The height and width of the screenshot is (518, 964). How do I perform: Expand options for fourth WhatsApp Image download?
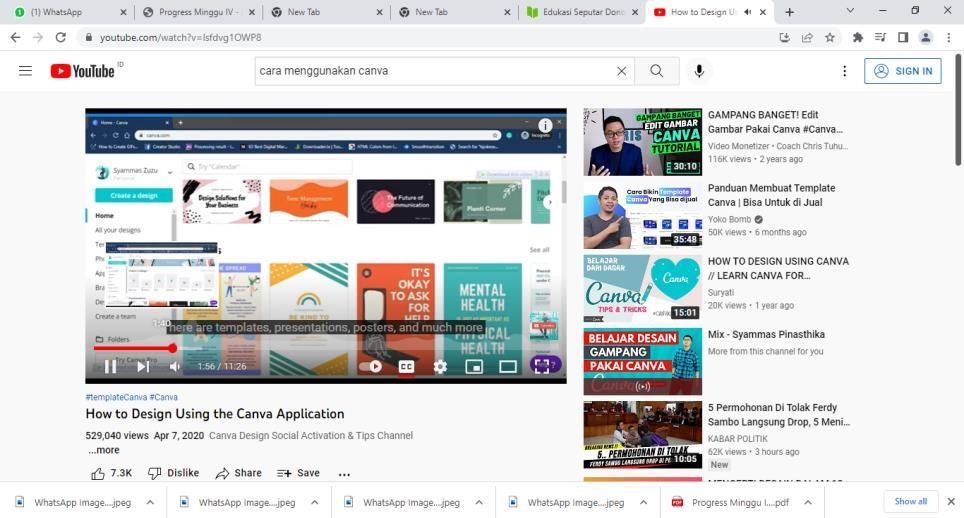tap(643, 503)
